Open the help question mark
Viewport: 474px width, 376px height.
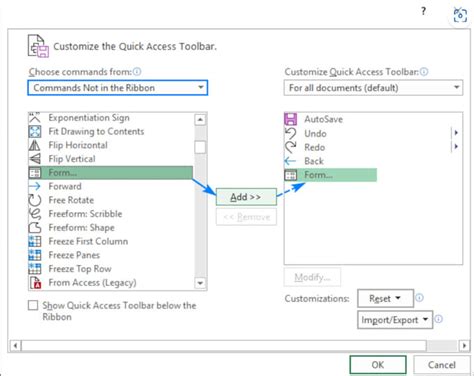423,11
